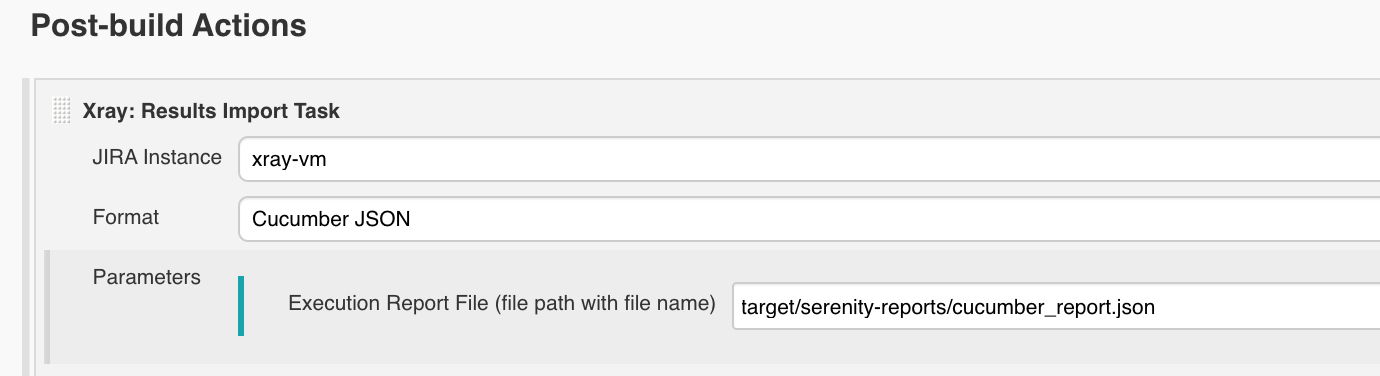Open the Format dropdown
This screenshot has width=1380, height=376.
point(809,219)
